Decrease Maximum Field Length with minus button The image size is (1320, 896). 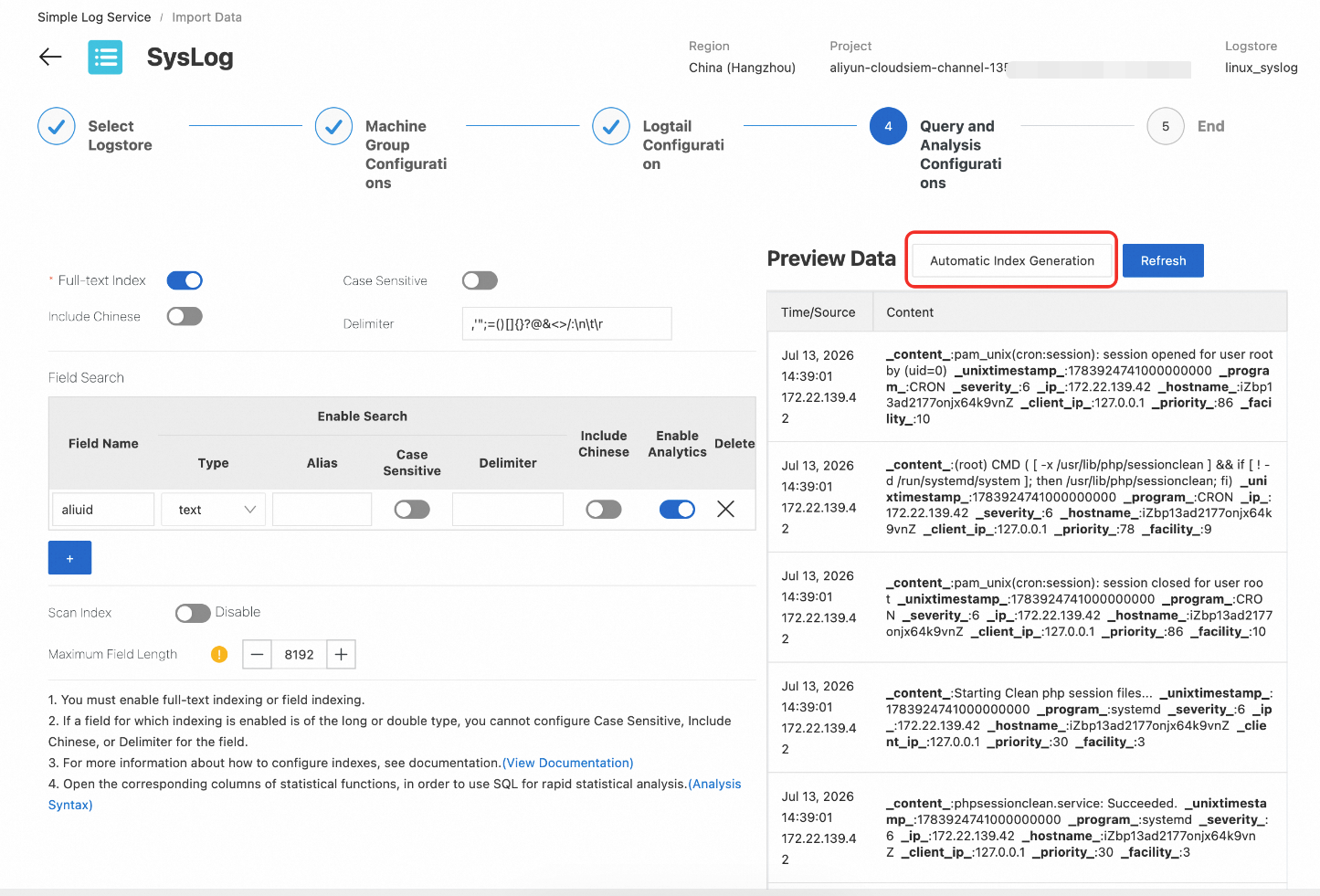(257, 654)
